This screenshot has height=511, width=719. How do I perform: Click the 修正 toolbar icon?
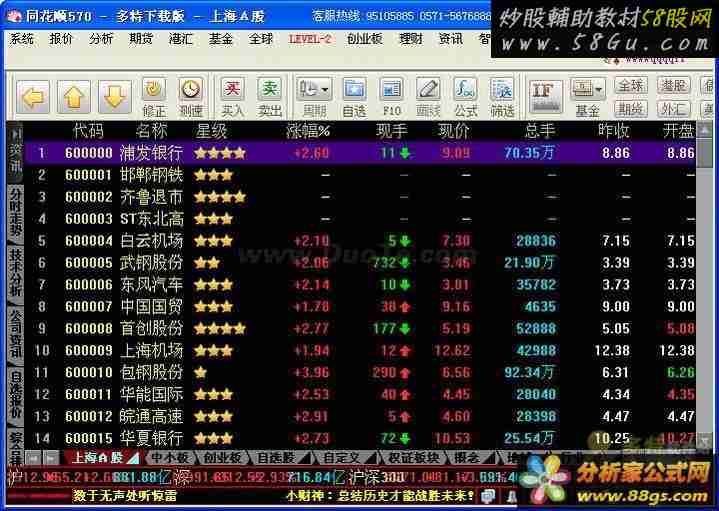154,97
